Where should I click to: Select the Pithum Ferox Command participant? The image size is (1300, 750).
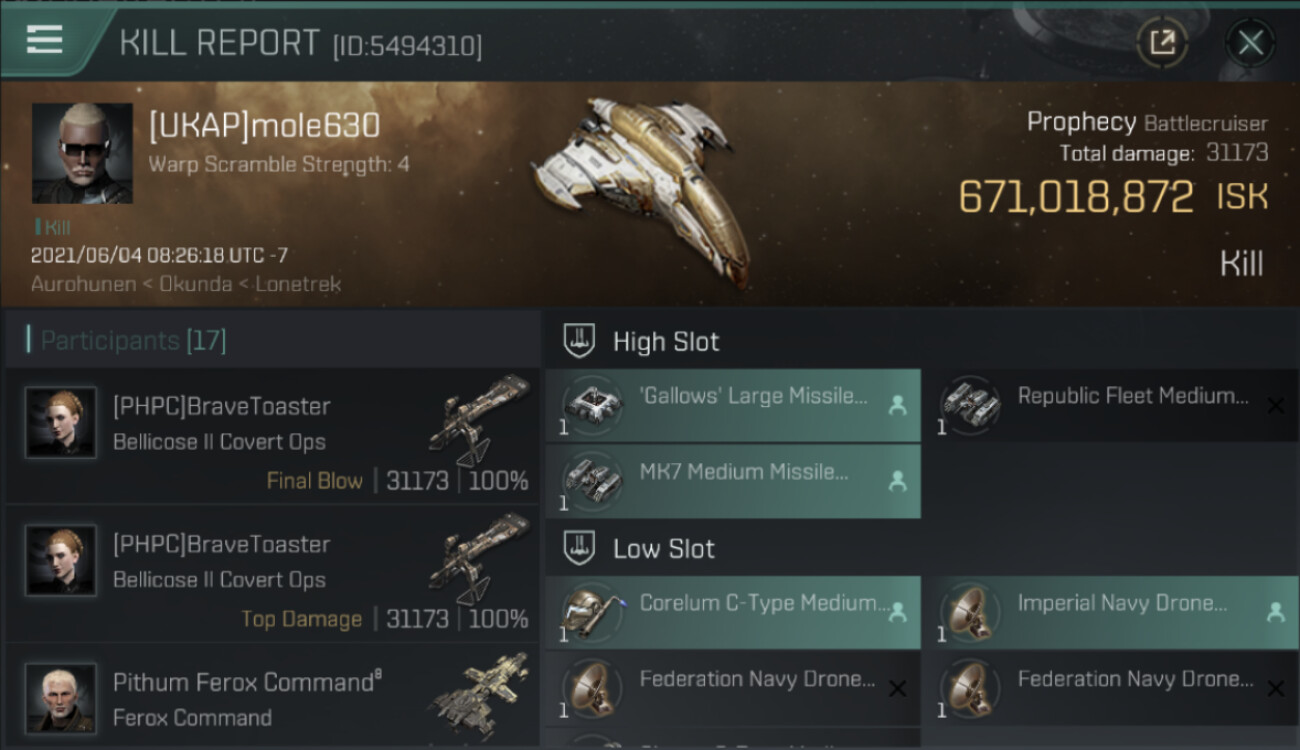(x=272, y=698)
